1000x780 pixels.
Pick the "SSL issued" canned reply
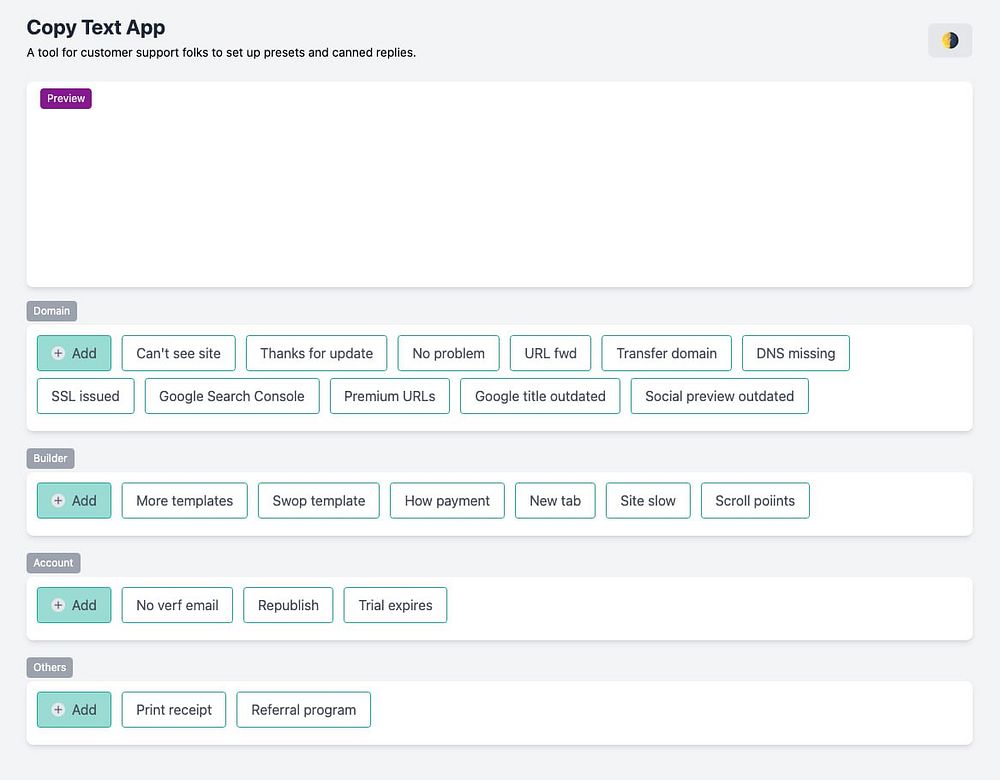(85, 396)
